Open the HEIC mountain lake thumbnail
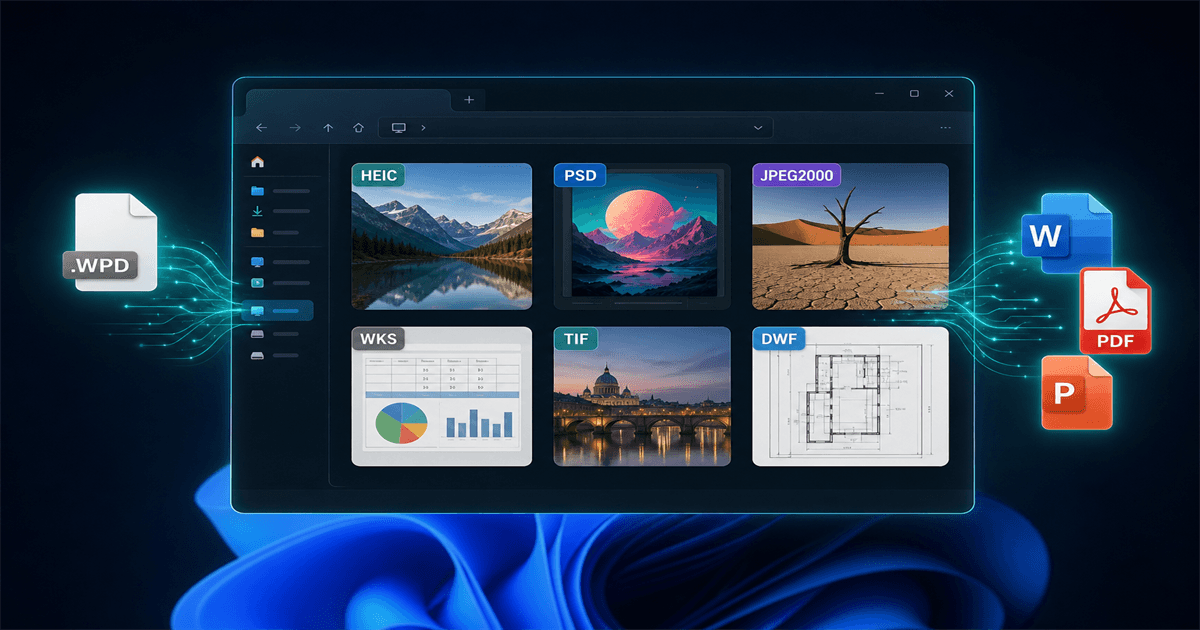1200x630 pixels. [x=442, y=236]
